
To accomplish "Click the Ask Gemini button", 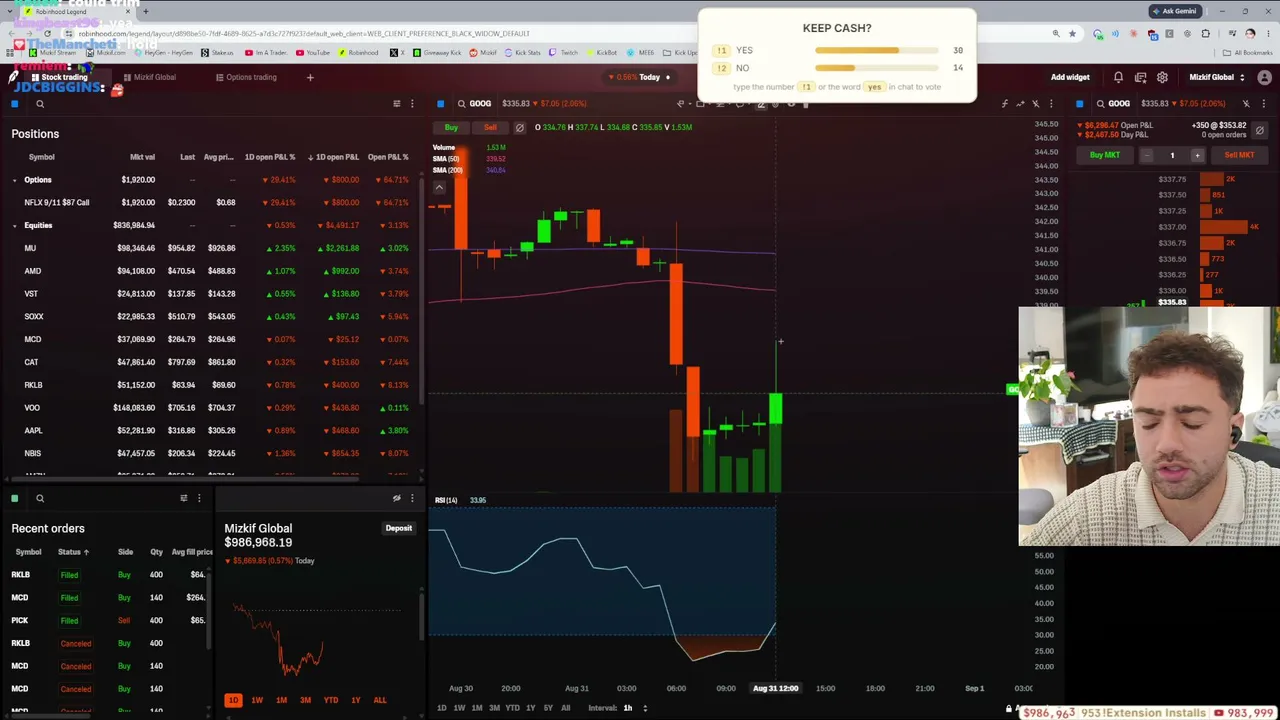I will point(1174,11).
